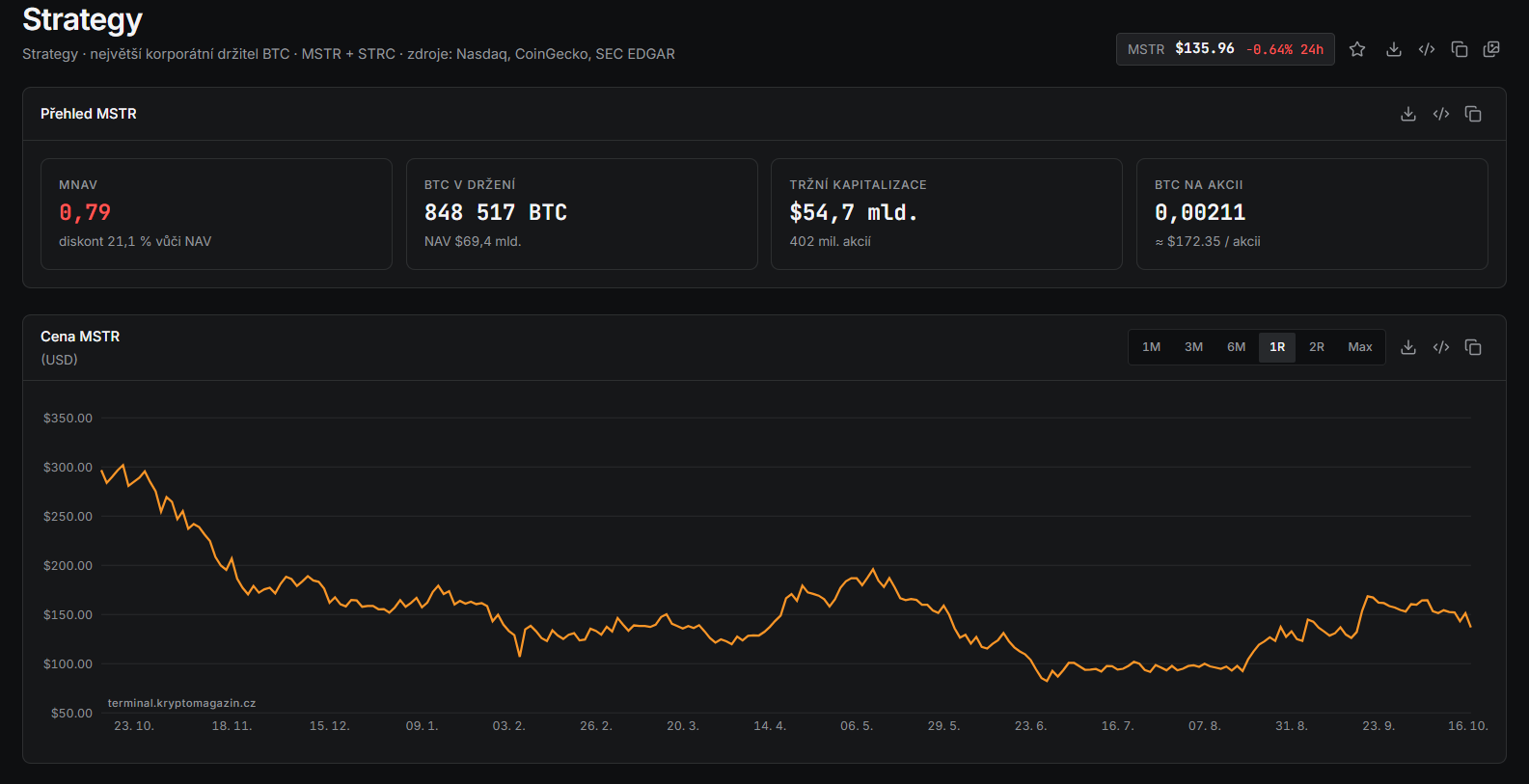Click the $100.00 y-axis label

pyautogui.click(x=68, y=663)
